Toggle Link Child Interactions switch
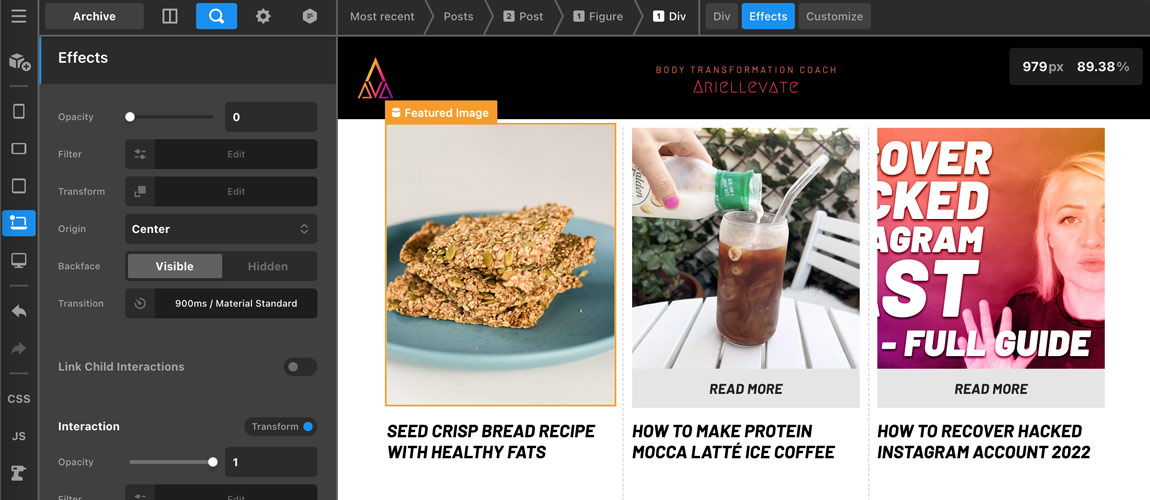 pos(301,367)
